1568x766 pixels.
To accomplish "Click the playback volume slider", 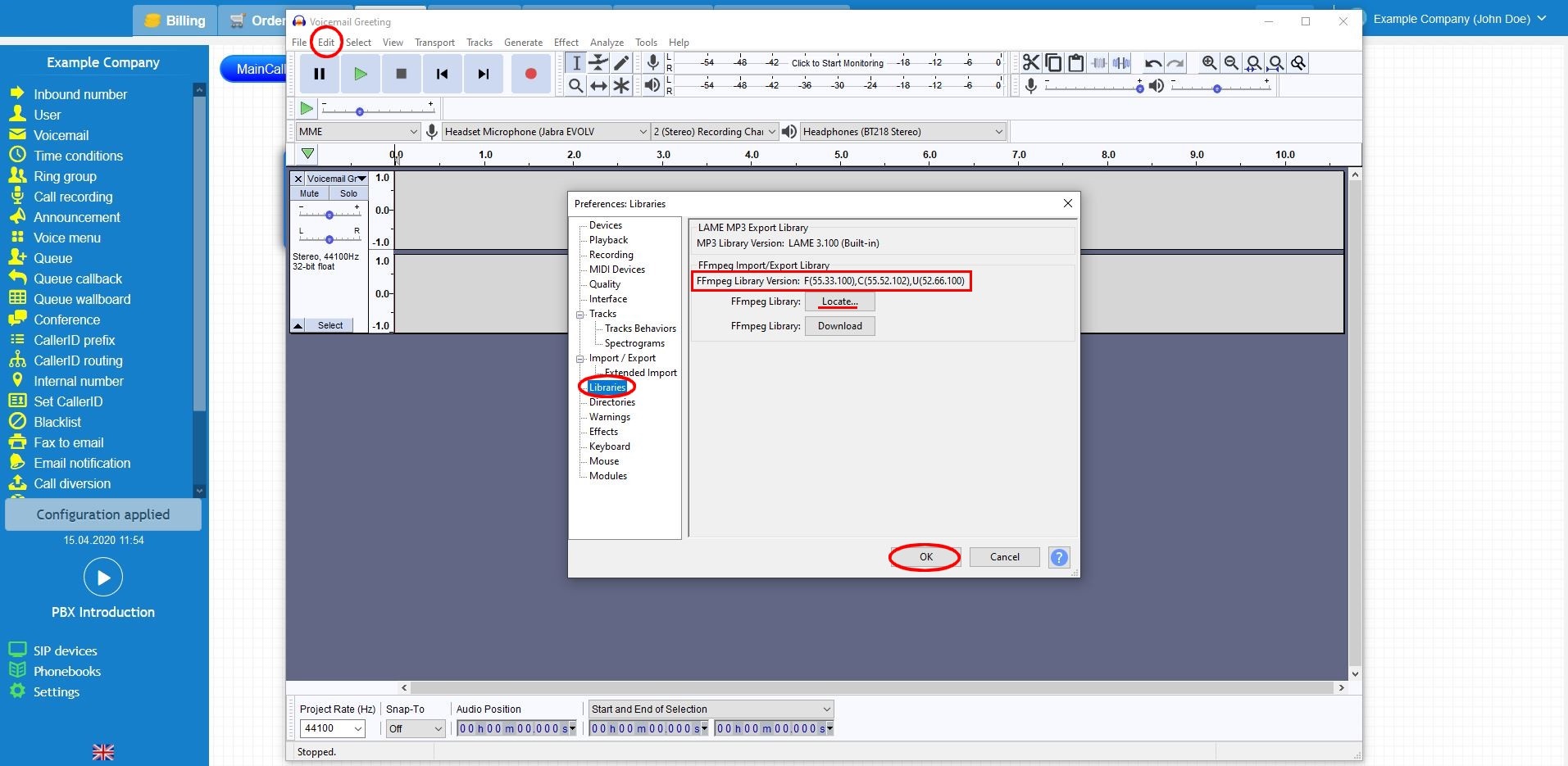I will [1220, 86].
